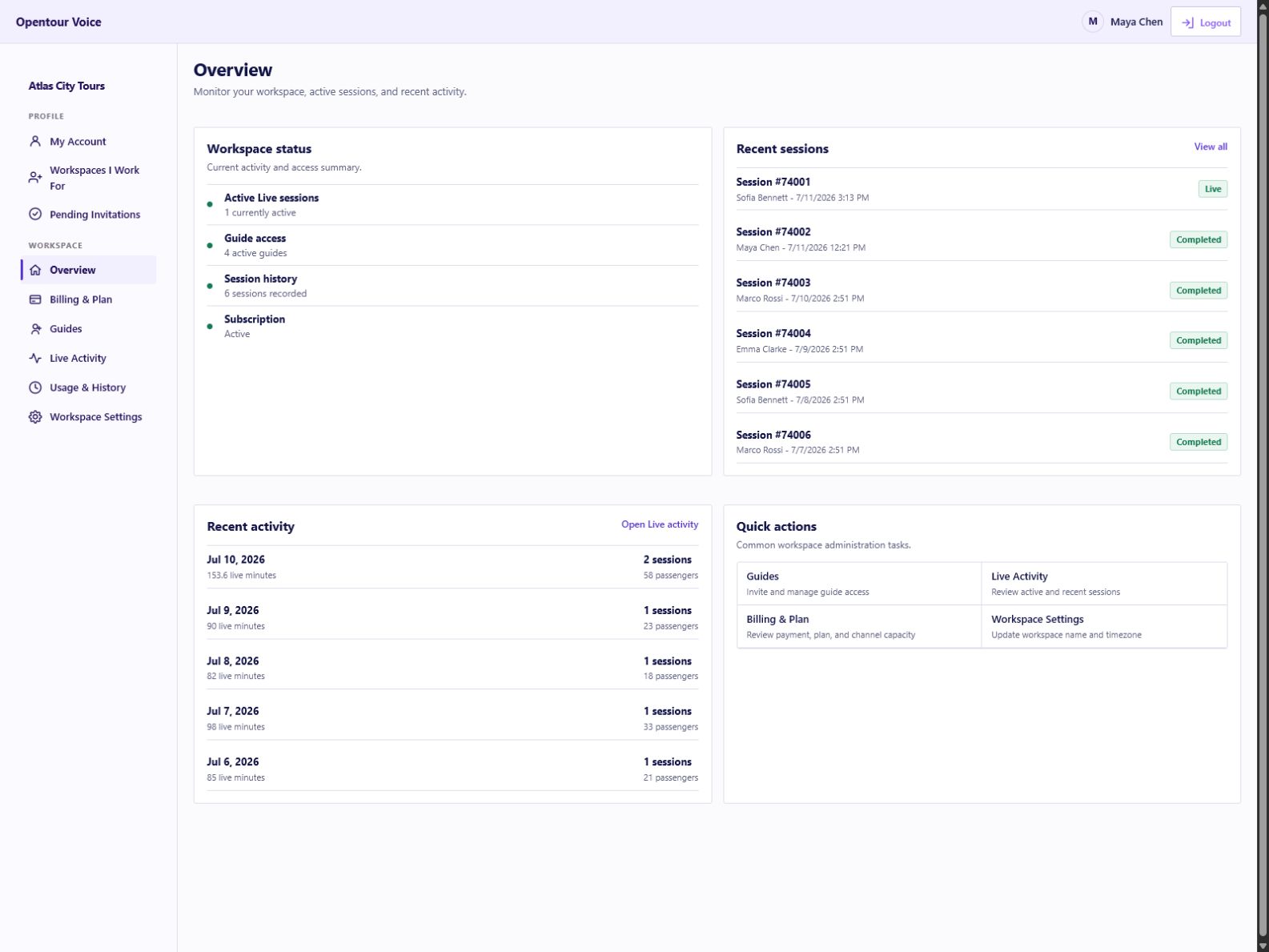This screenshot has height=952, width=1269.
Task: Open the Guides quick action card
Action: [x=859, y=584]
